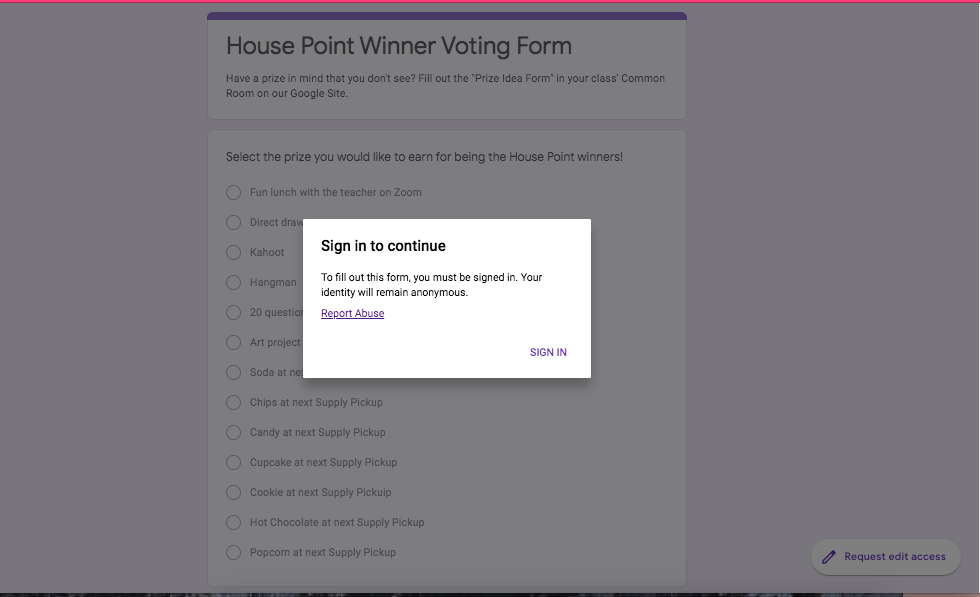Screen dimensions: 980x597
Task: Pick the Art project radio option
Action: (234, 342)
